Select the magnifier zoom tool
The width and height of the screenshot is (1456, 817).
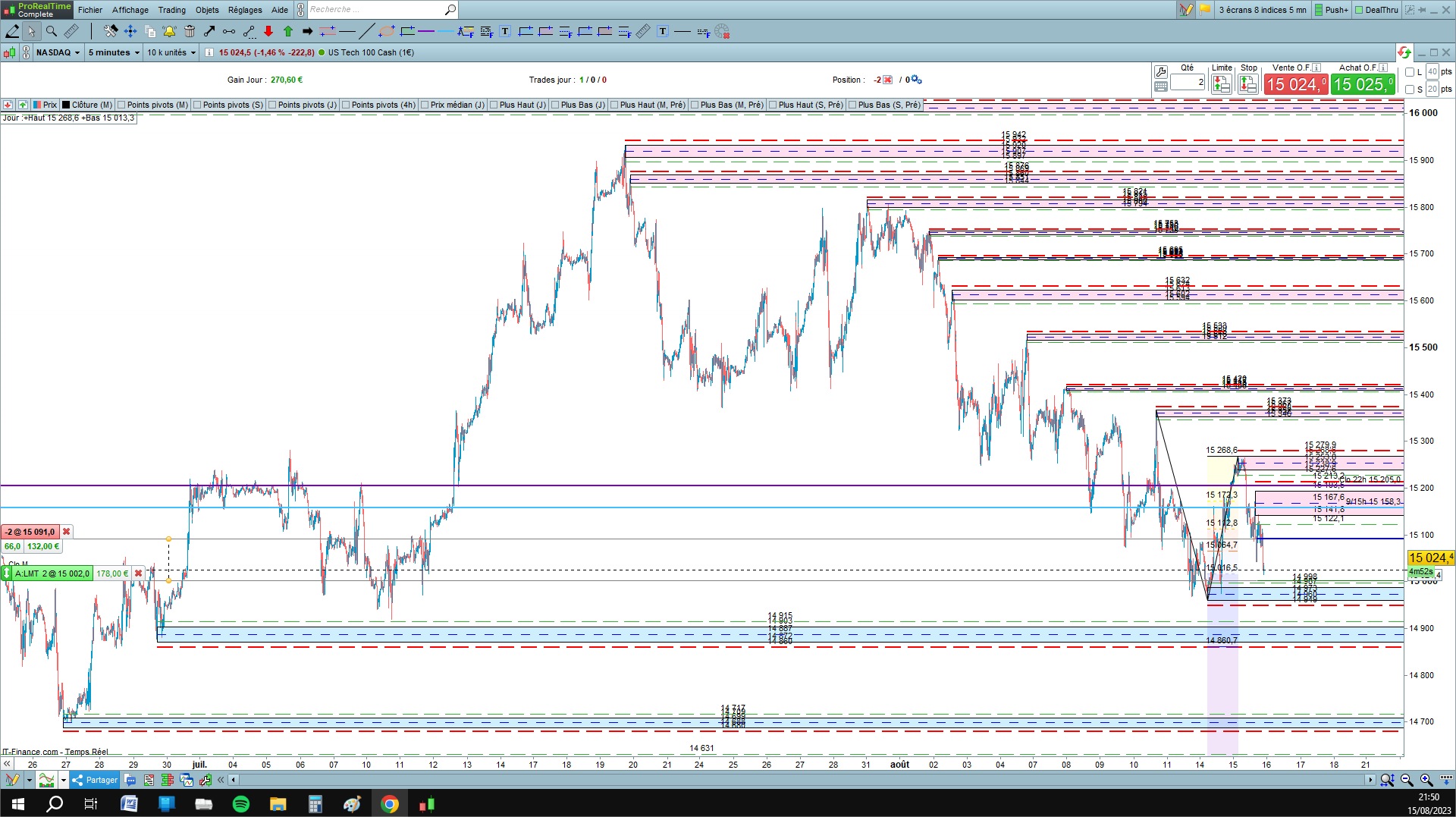[x=52, y=31]
